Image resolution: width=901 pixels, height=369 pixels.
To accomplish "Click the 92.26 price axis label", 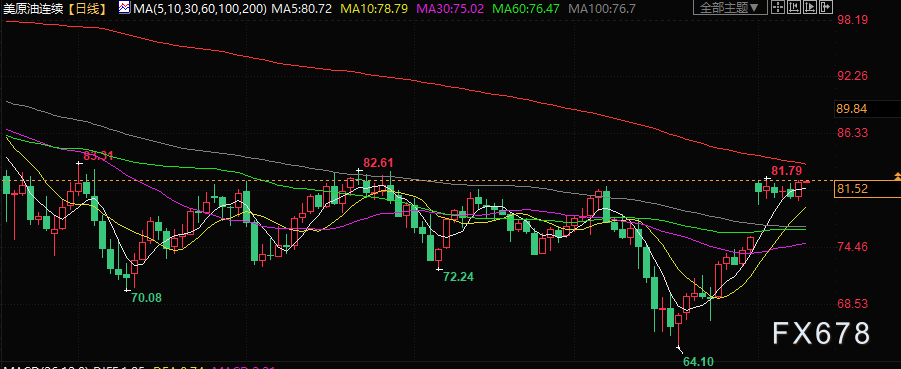I will pos(852,76).
